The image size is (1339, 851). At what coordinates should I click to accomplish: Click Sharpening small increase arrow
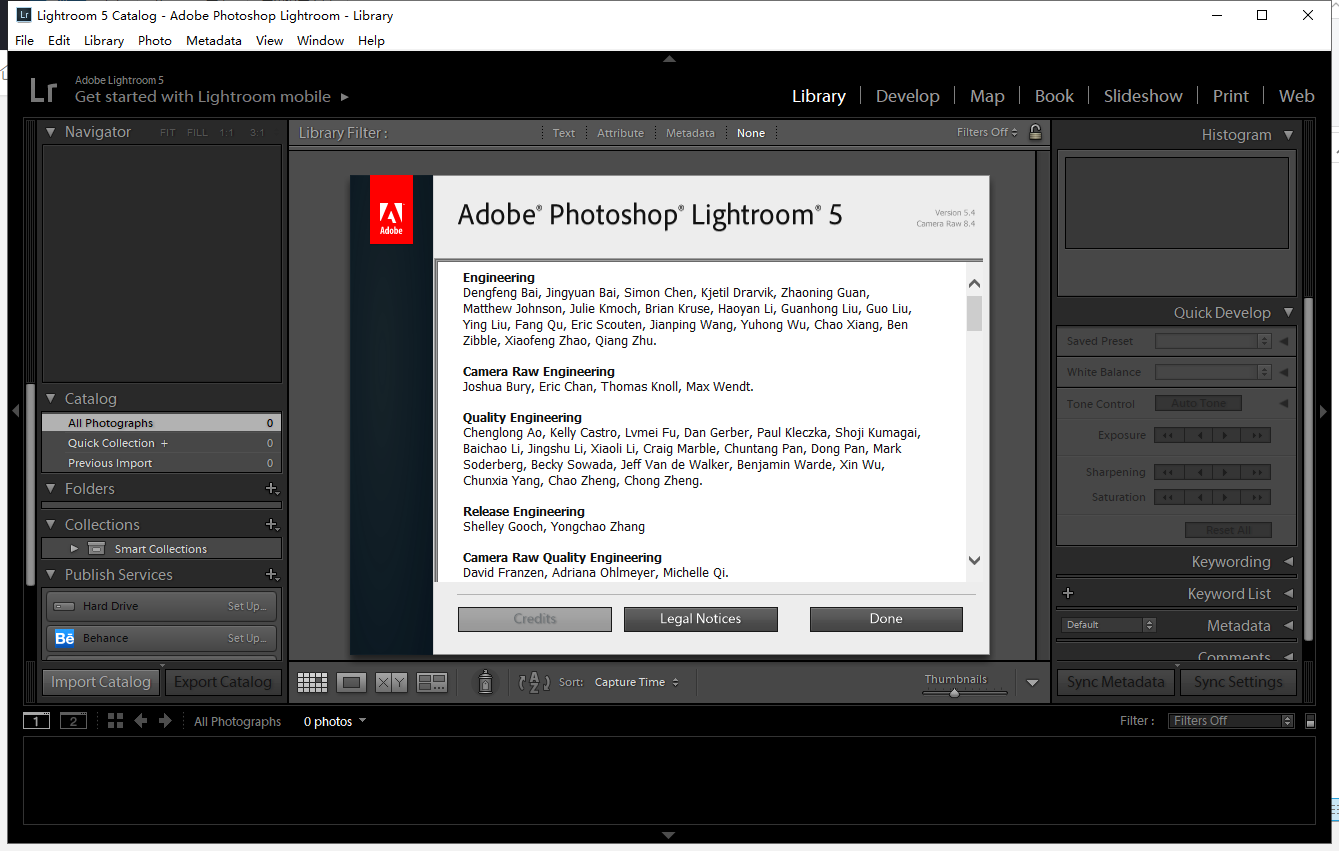pyautogui.click(x=1226, y=472)
